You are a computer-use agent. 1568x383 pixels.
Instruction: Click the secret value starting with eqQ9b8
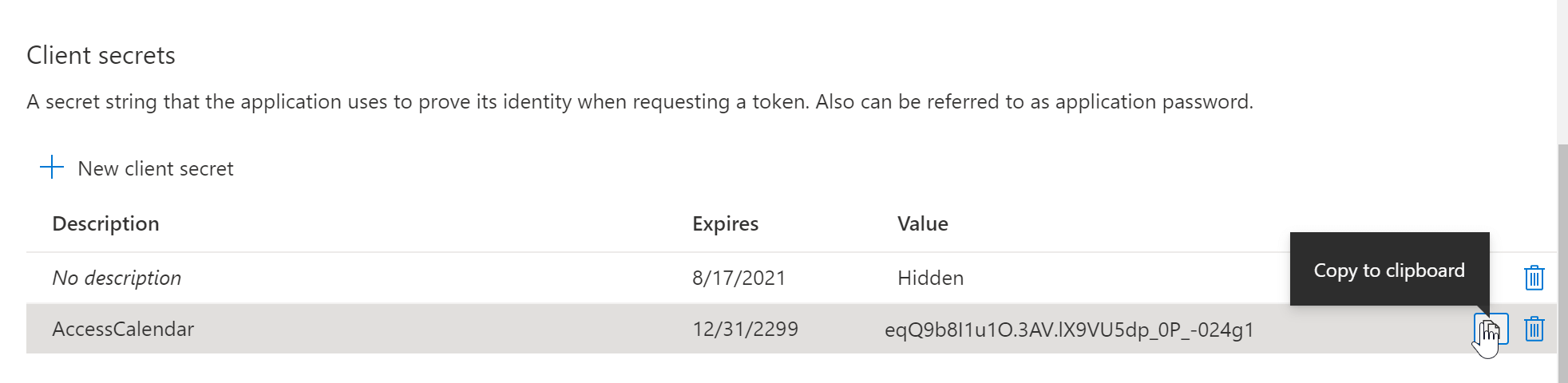tap(1069, 330)
